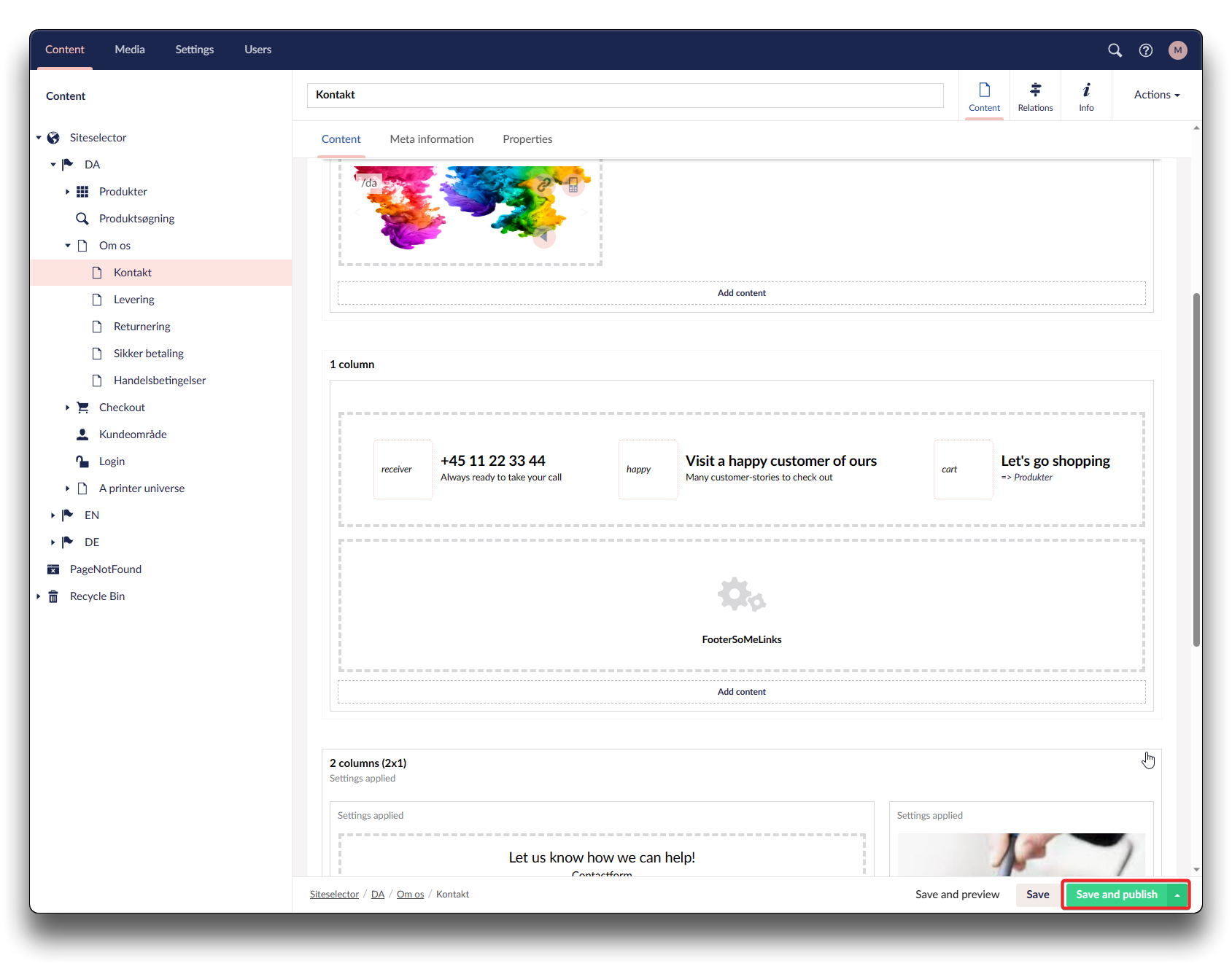Click the Checkout cart icon in tree
Viewport: 1232px width, 966px height.
pyautogui.click(x=82, y=408)
